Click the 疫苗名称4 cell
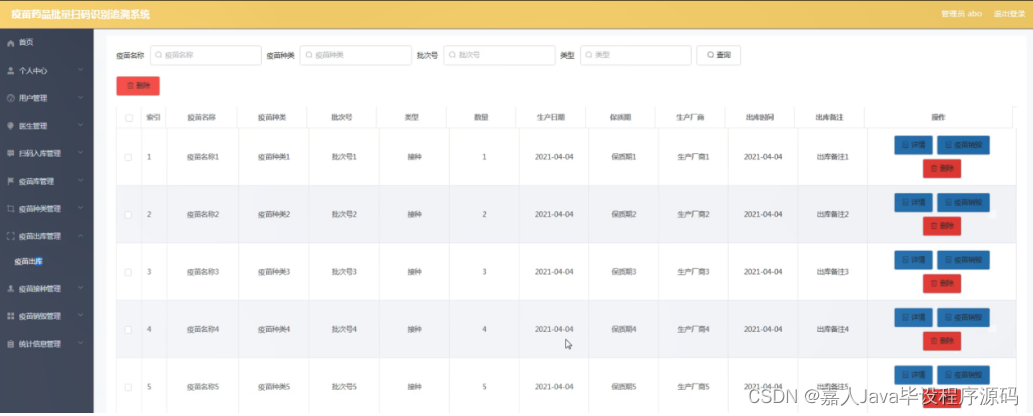 [x=203, y=330]
